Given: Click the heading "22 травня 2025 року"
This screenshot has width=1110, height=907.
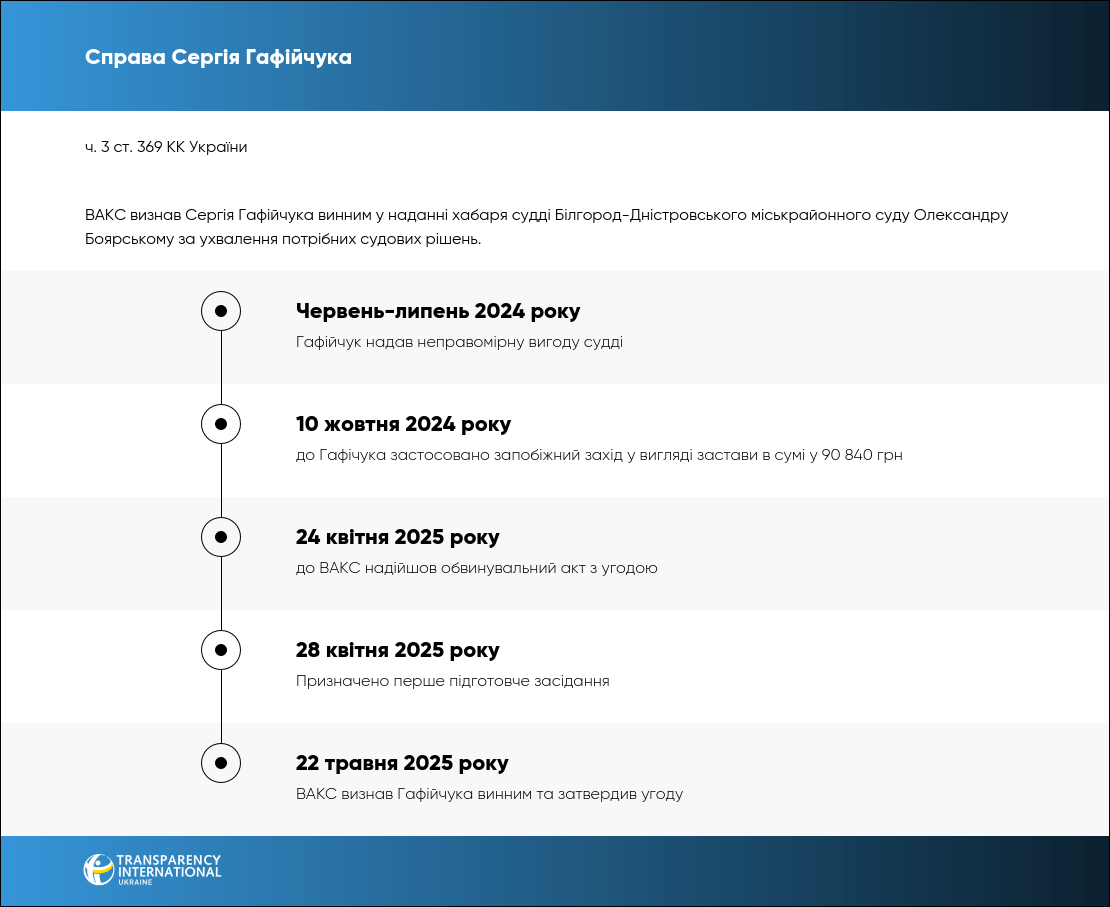Looking at the screenshot, I should point(402,763).
